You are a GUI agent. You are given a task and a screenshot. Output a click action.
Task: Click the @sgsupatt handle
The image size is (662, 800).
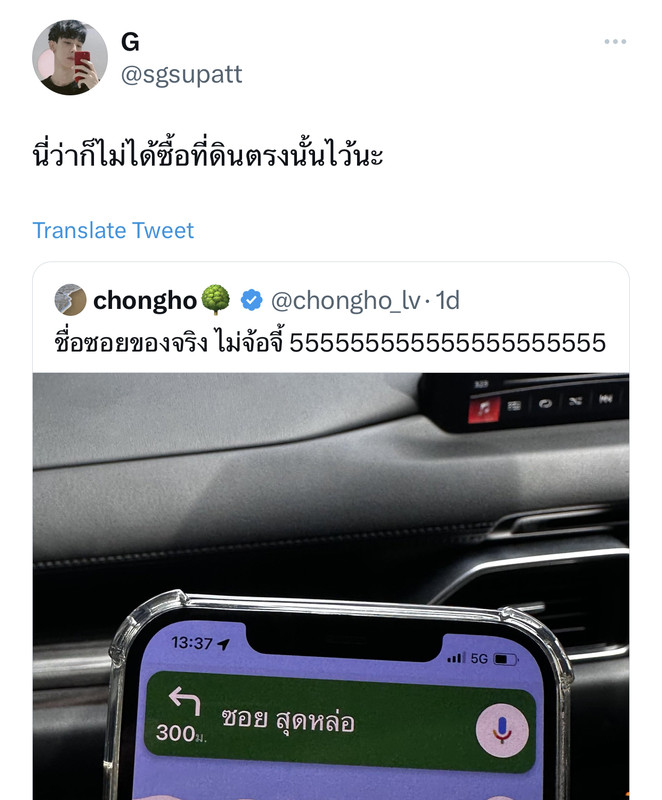[182, 74]
